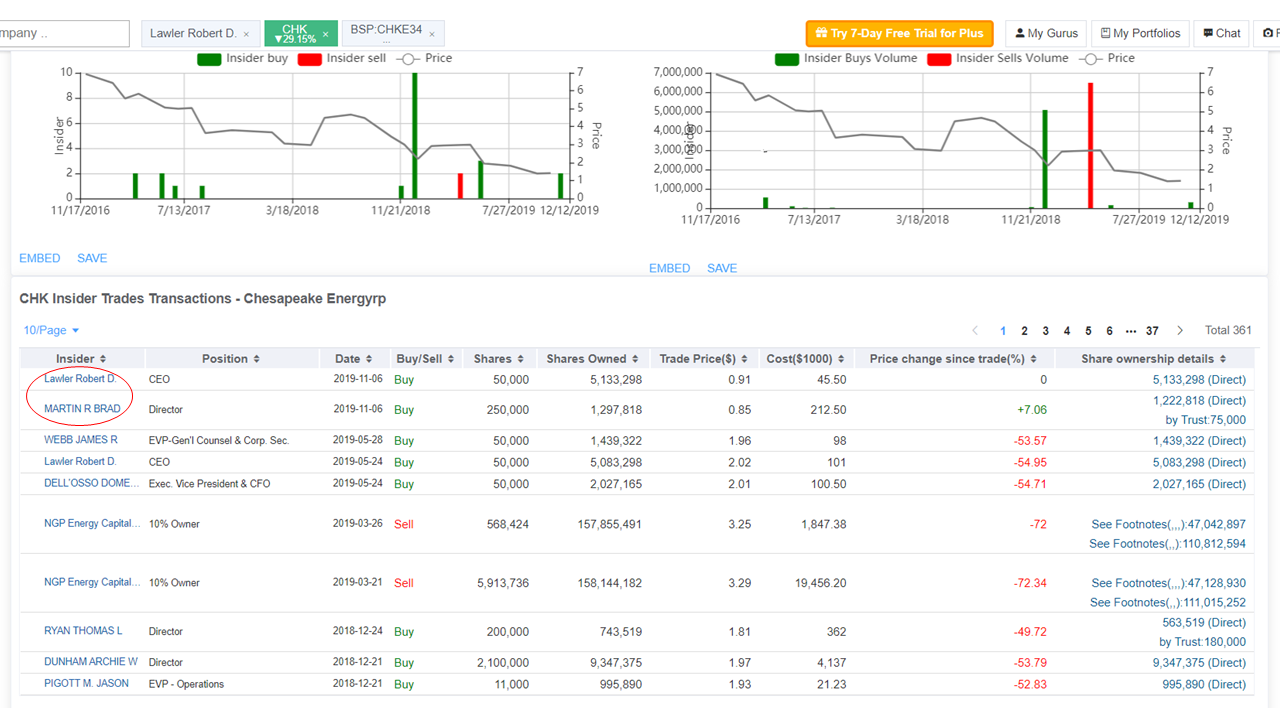Jump to page 37 in pagination
The image size is (1280, 720).
coord(1152,331)
